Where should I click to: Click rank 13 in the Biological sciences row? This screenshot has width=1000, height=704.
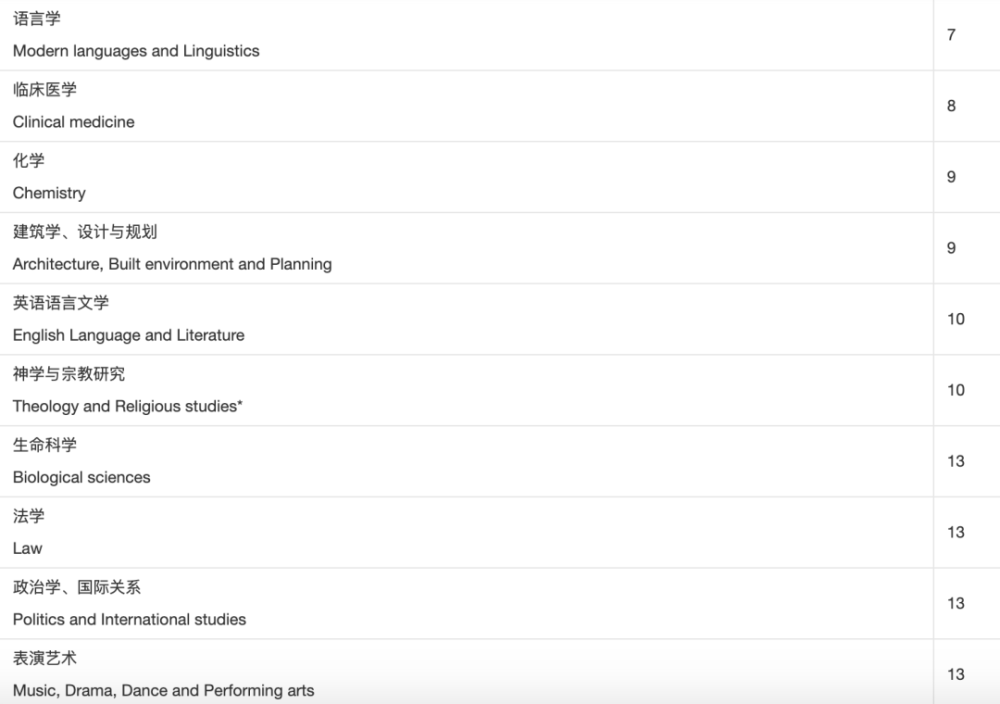tap(956, 461)
